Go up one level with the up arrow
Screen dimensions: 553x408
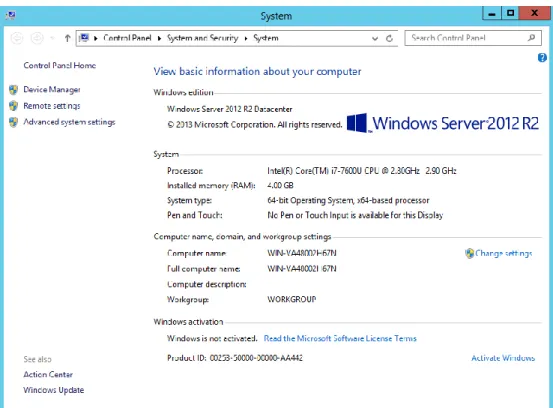click(x=67, y=38)
